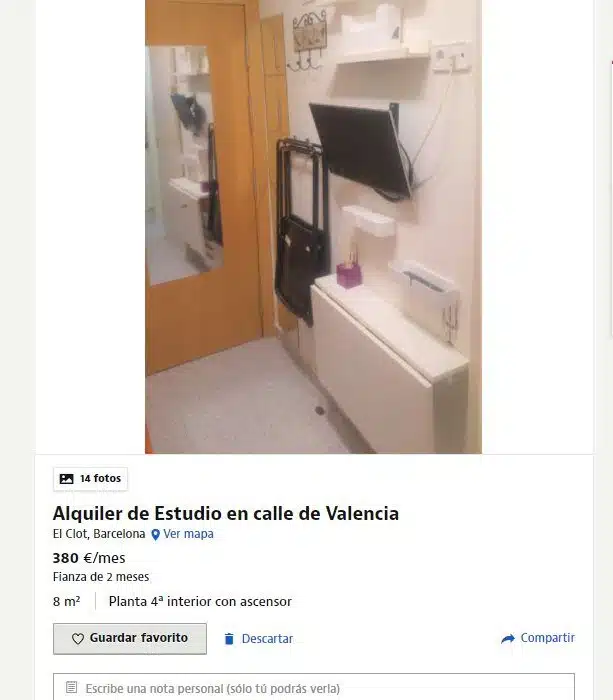Focus the 'Escribe una nota personal' field
This screenshot has height=700, width=613.
point(314,687)
